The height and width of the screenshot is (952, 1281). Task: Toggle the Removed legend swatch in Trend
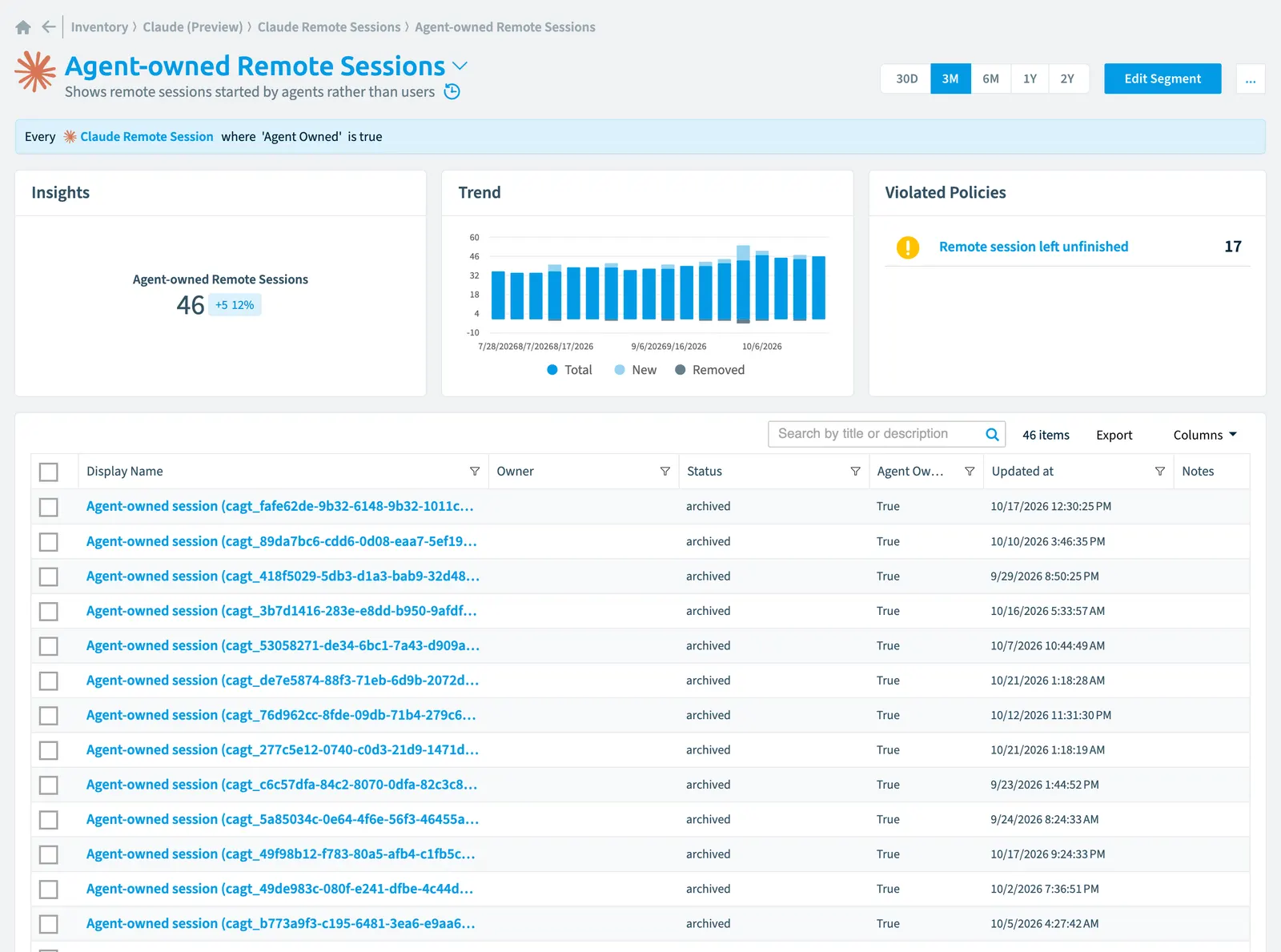point(681,370)
